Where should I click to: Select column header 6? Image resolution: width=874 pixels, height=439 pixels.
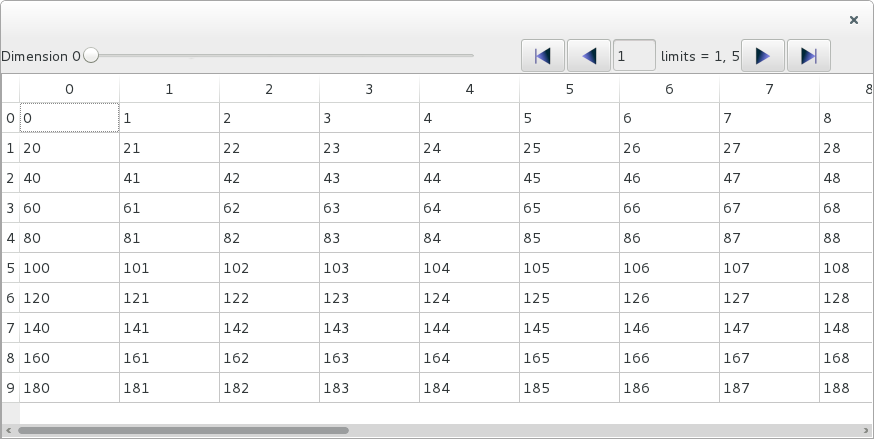(x=669, y=89)
